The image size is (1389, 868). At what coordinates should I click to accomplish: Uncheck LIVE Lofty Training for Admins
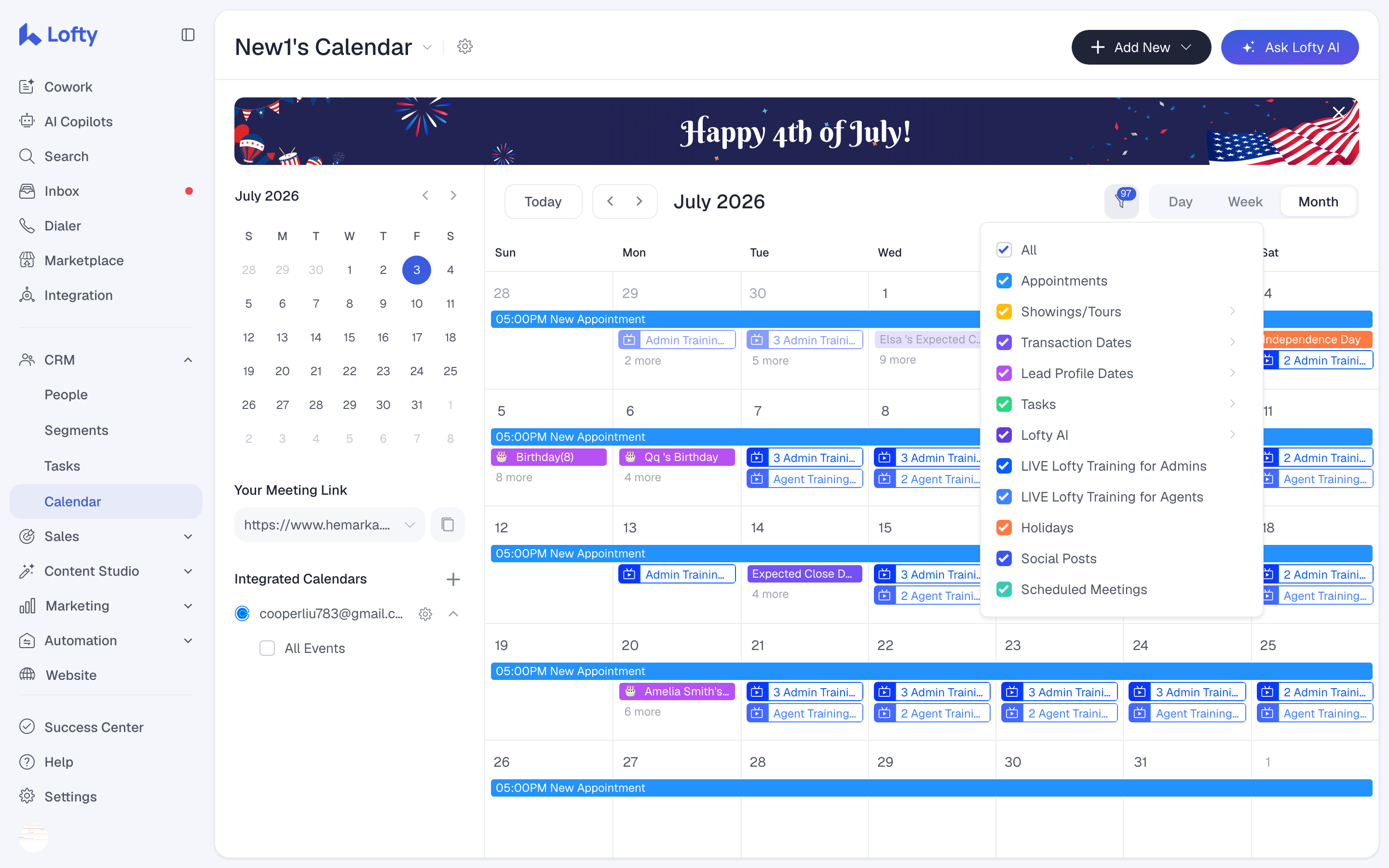[x=1004, y=466]
